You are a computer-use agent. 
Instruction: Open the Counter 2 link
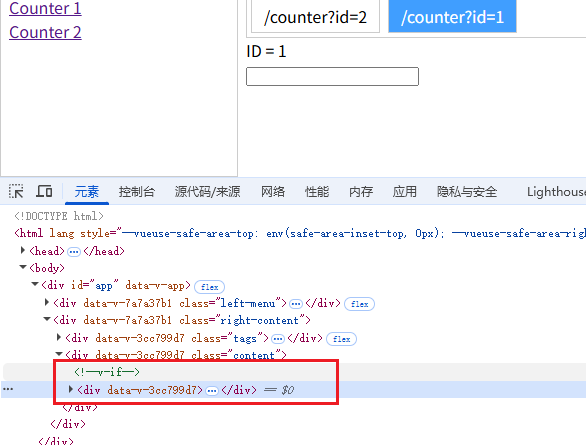[45, 33]
